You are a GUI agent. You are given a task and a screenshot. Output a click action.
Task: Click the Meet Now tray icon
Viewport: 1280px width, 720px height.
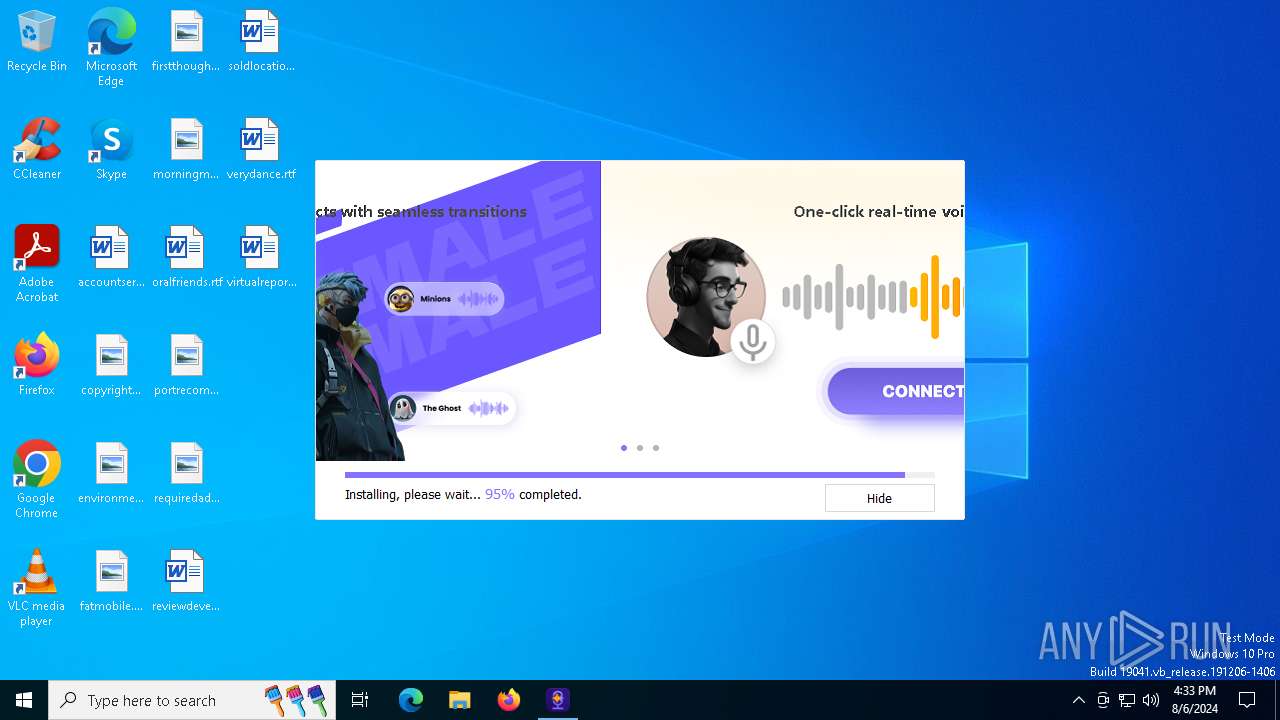[1103, 700]
